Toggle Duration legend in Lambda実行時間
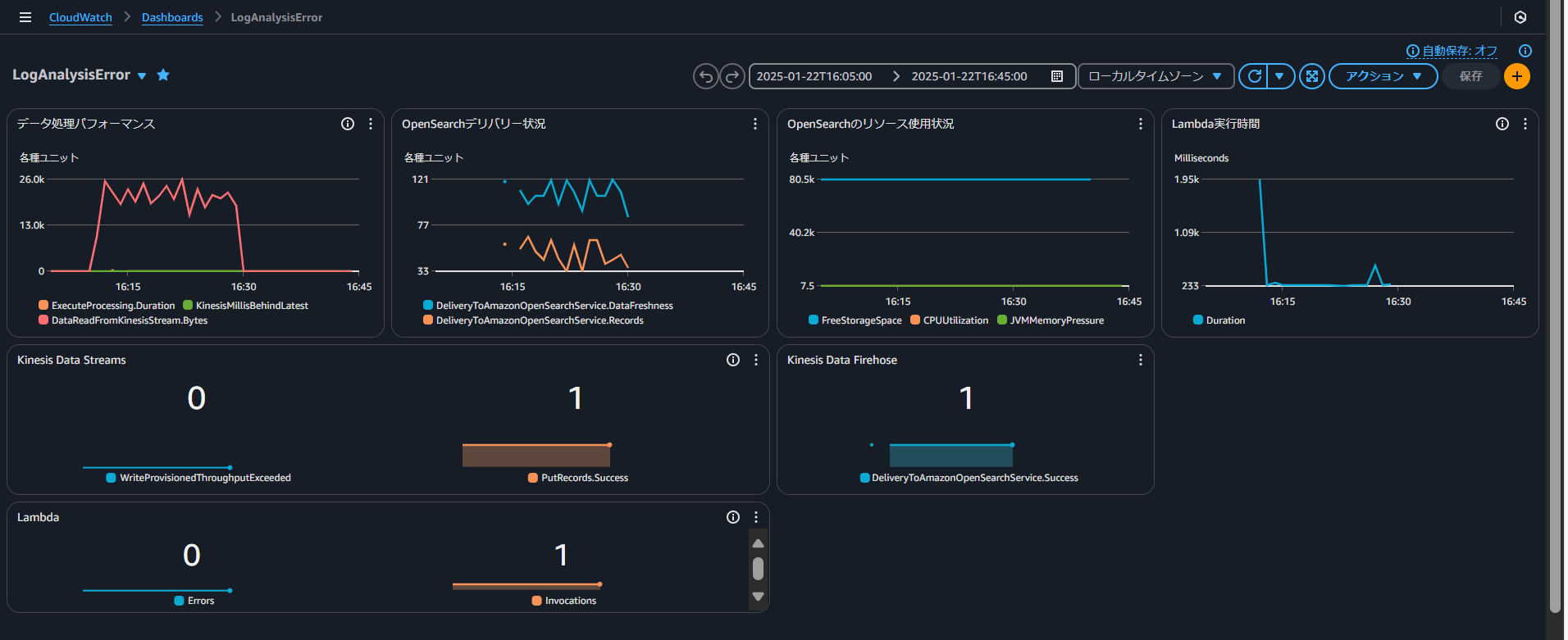 tap(1219, 320)
